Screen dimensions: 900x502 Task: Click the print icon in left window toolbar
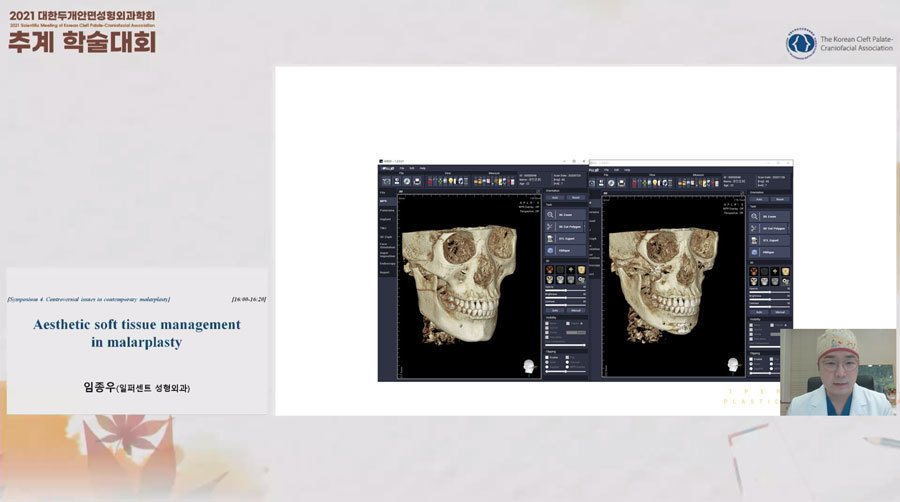click(x=417, y=181)
